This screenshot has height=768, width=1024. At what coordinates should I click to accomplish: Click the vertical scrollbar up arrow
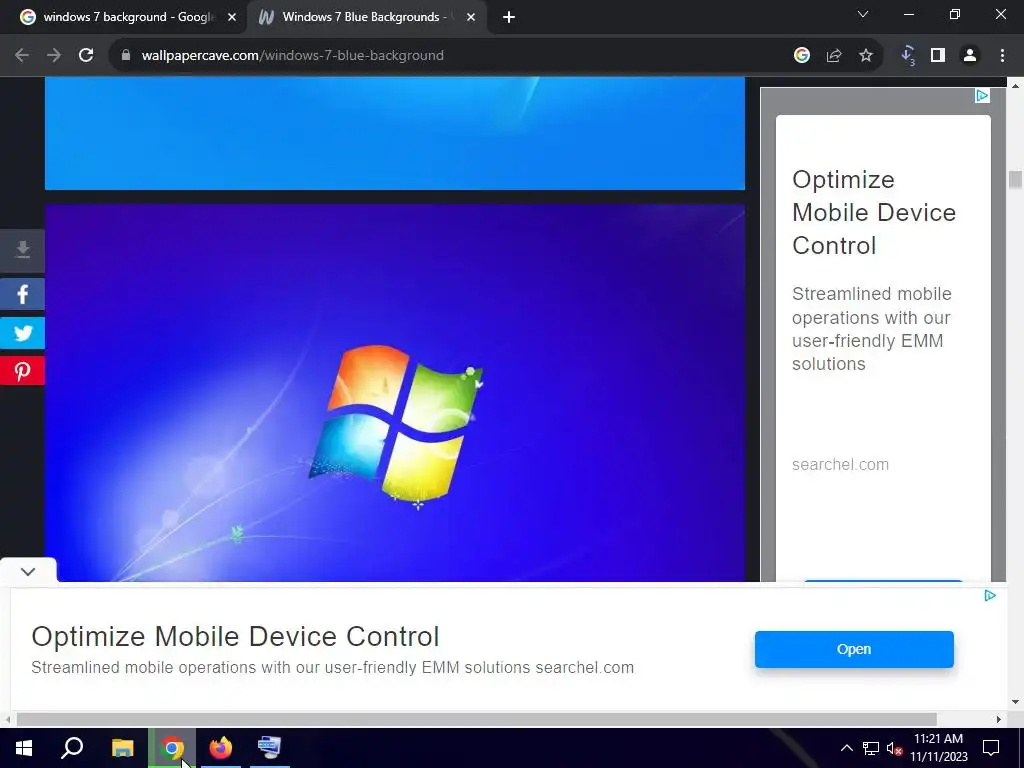1015,85
